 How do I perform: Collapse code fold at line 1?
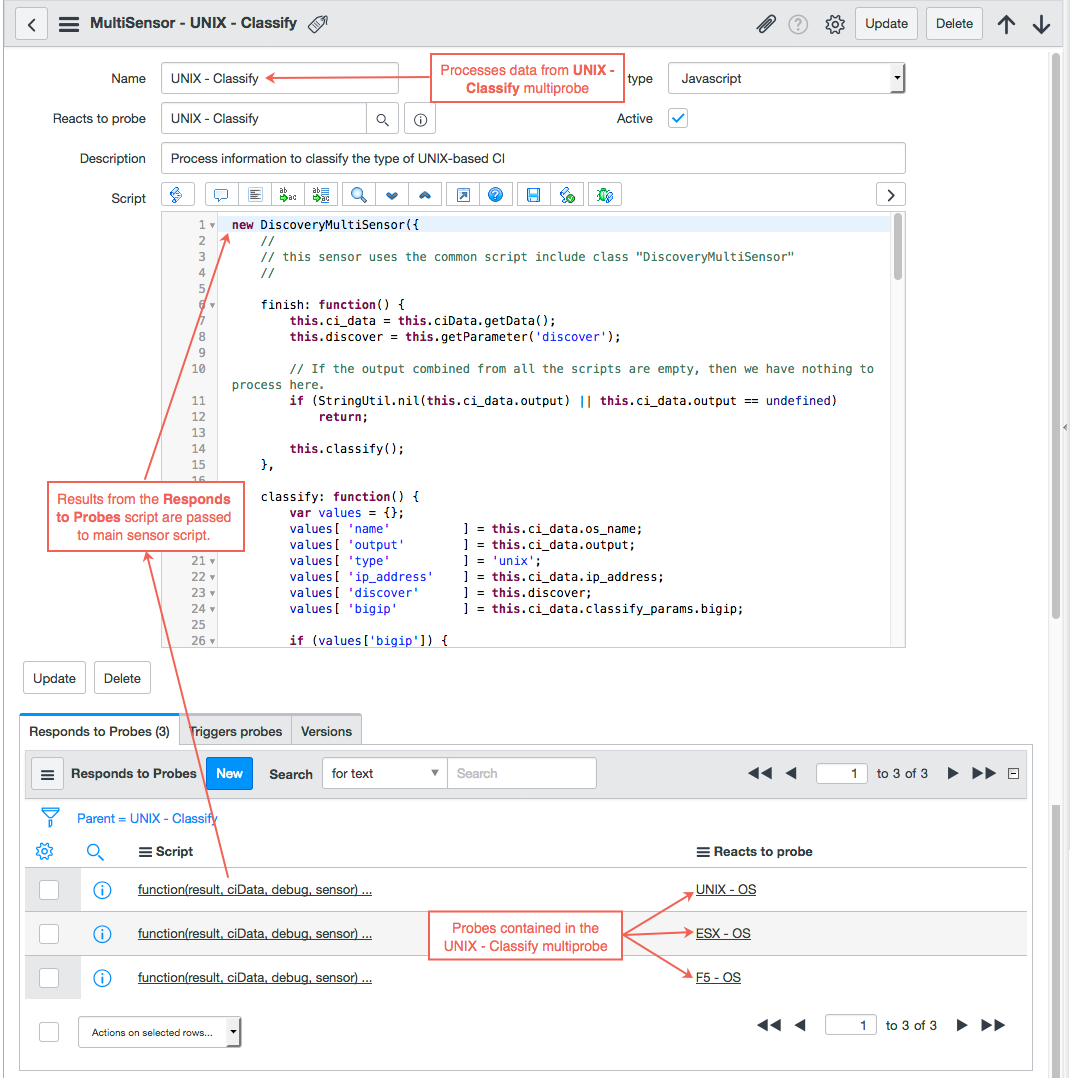tap(213, 225)
